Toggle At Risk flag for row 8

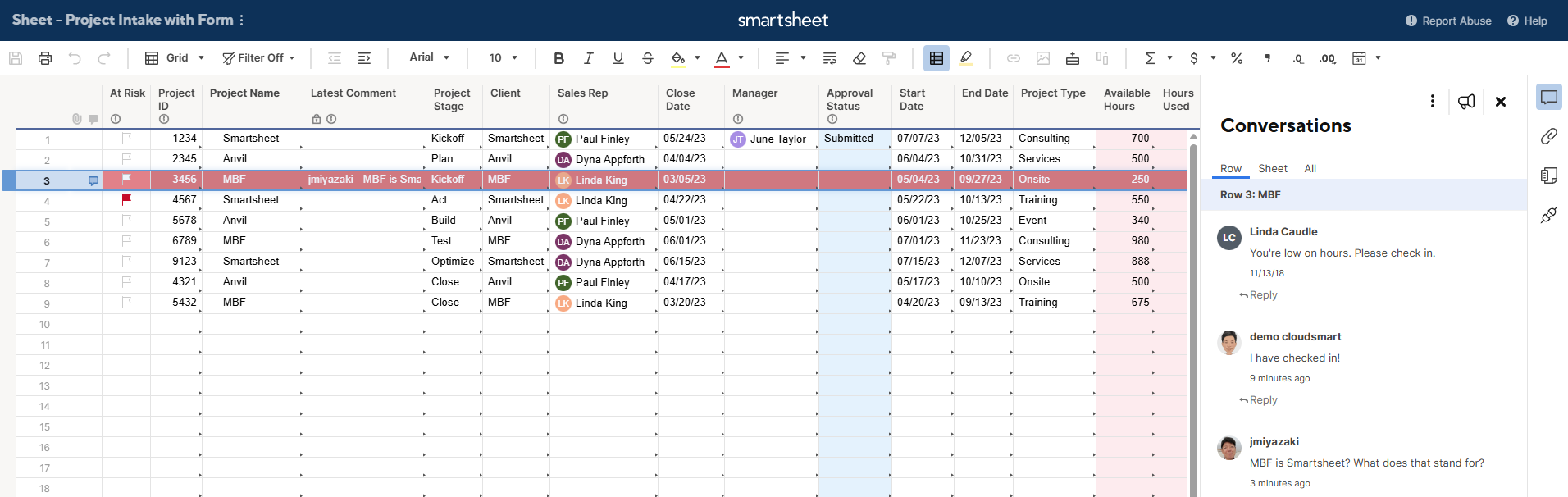coord(126,281)
